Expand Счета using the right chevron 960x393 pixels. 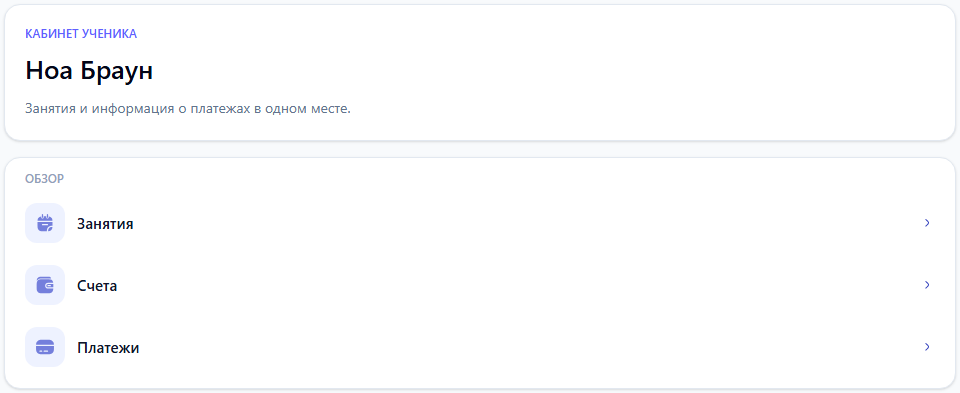pyautogui.click(x=927, y=285)
